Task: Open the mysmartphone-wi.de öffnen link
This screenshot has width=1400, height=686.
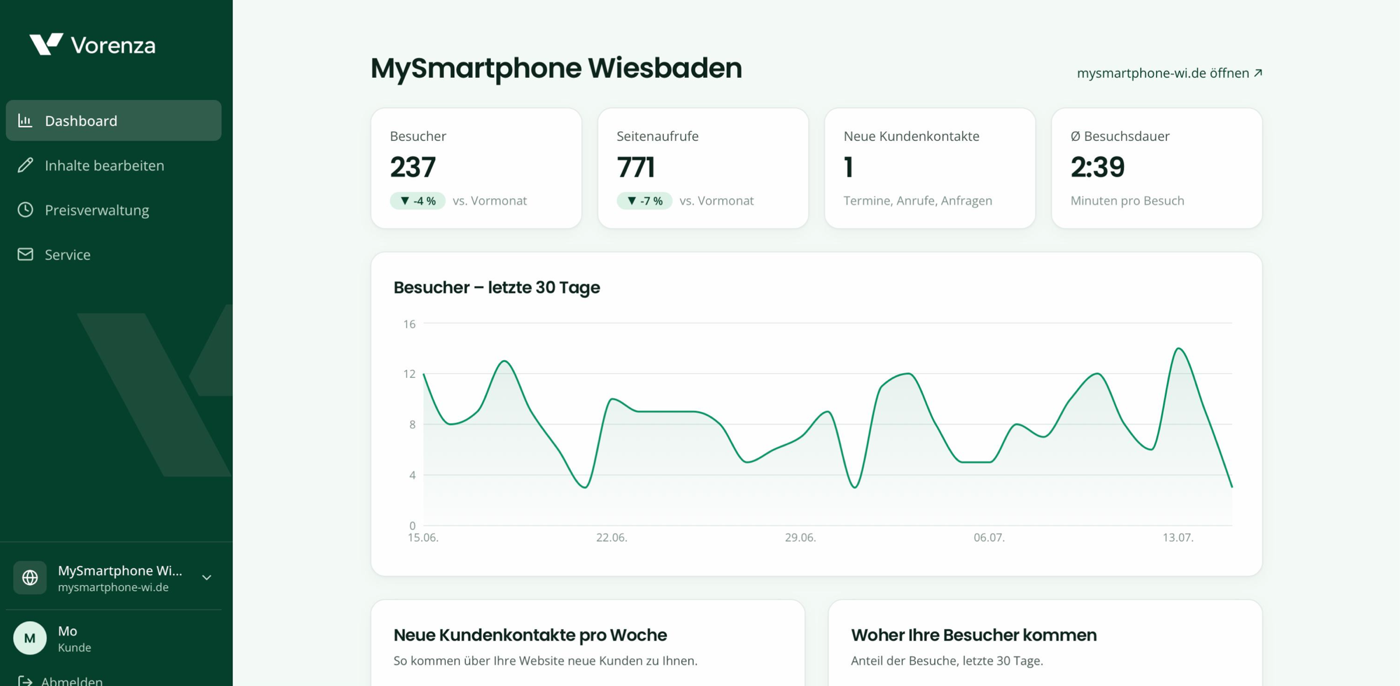Action: [x=1169, y=73]
